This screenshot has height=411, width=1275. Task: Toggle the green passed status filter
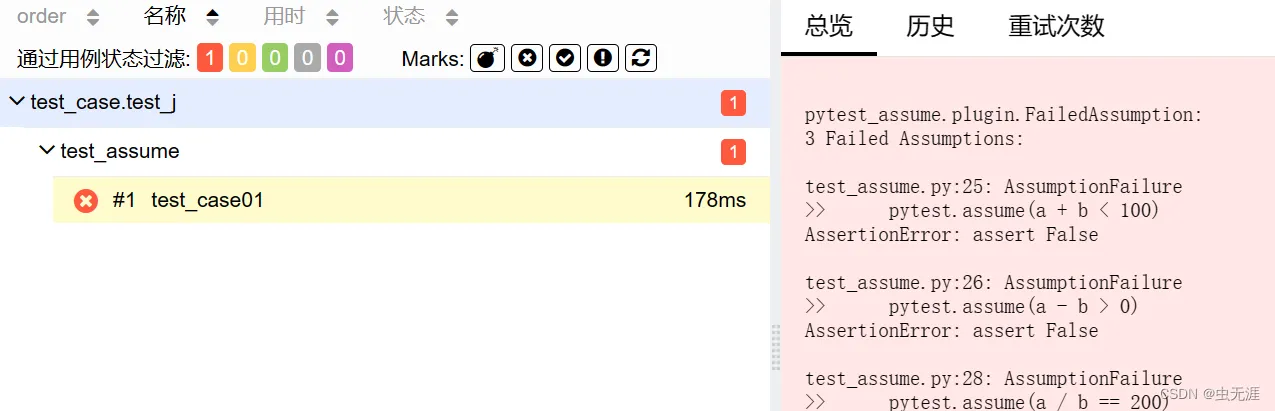coord(275,58)
